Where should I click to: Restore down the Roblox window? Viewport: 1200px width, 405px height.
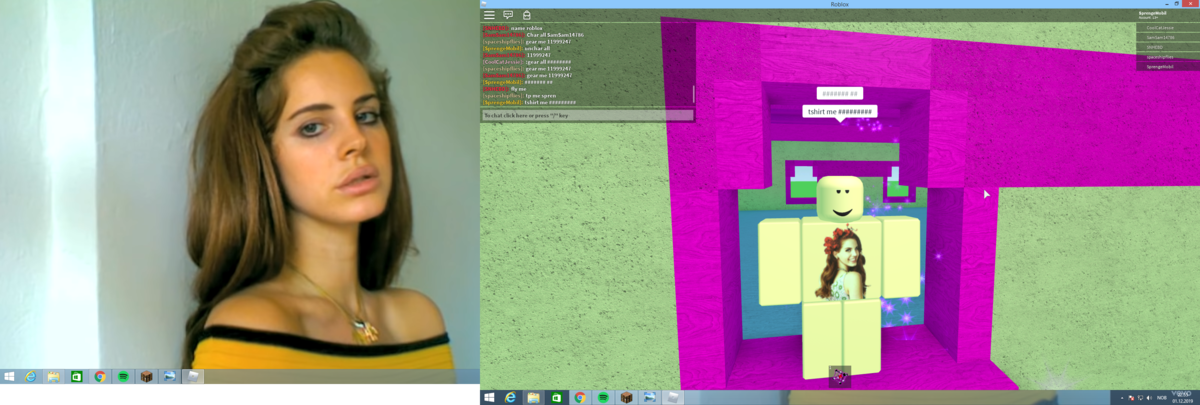pyautogui.click(x=1176, y=4)
